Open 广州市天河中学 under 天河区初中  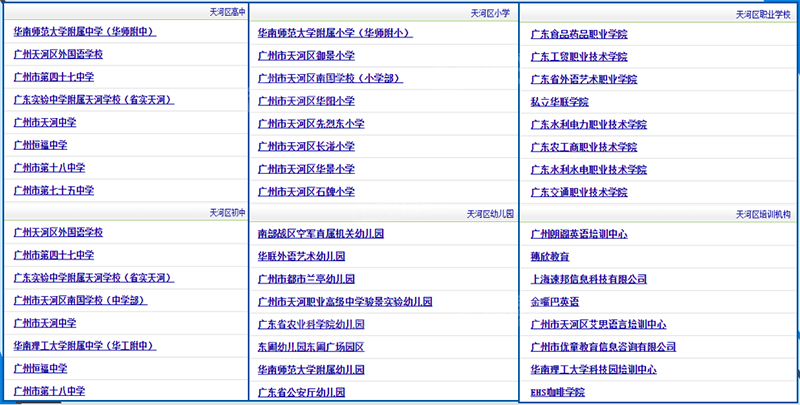coord(45,323)
